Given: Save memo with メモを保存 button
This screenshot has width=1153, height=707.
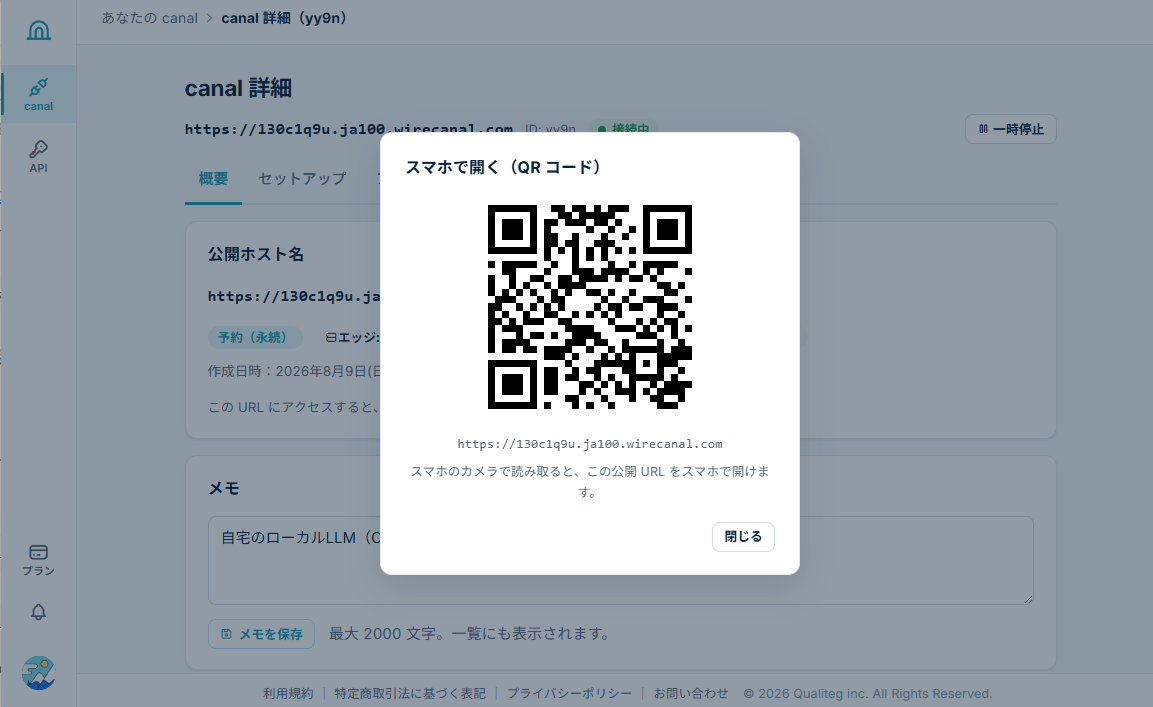Looking at the screenshot, I should (x=261, y=633).
